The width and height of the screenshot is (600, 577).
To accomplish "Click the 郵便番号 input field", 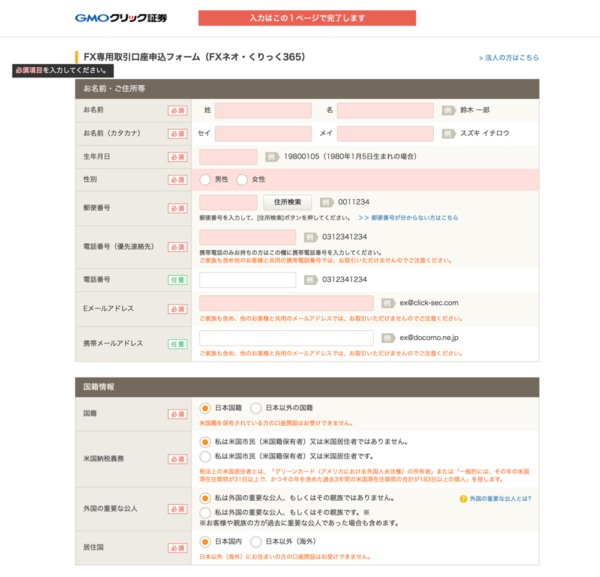I will click(x=228, y=202).
